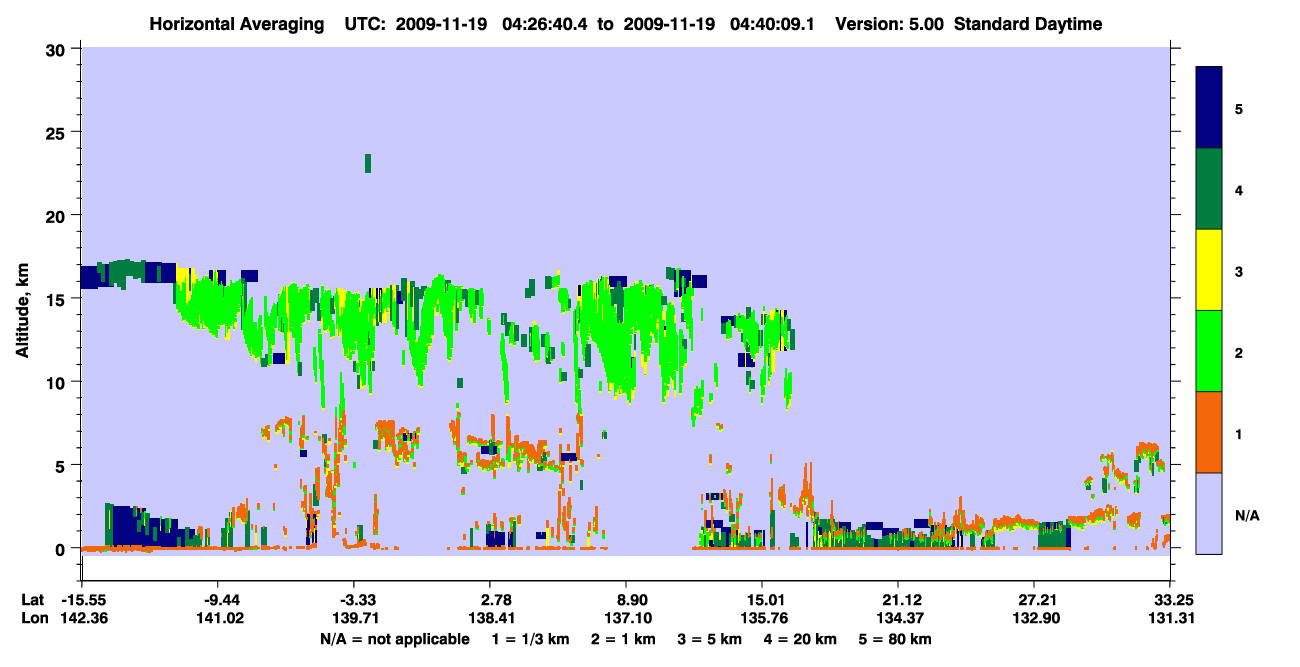Click legend text '3 = 5 km'
Screen dimensions: 1300x667
710,639
